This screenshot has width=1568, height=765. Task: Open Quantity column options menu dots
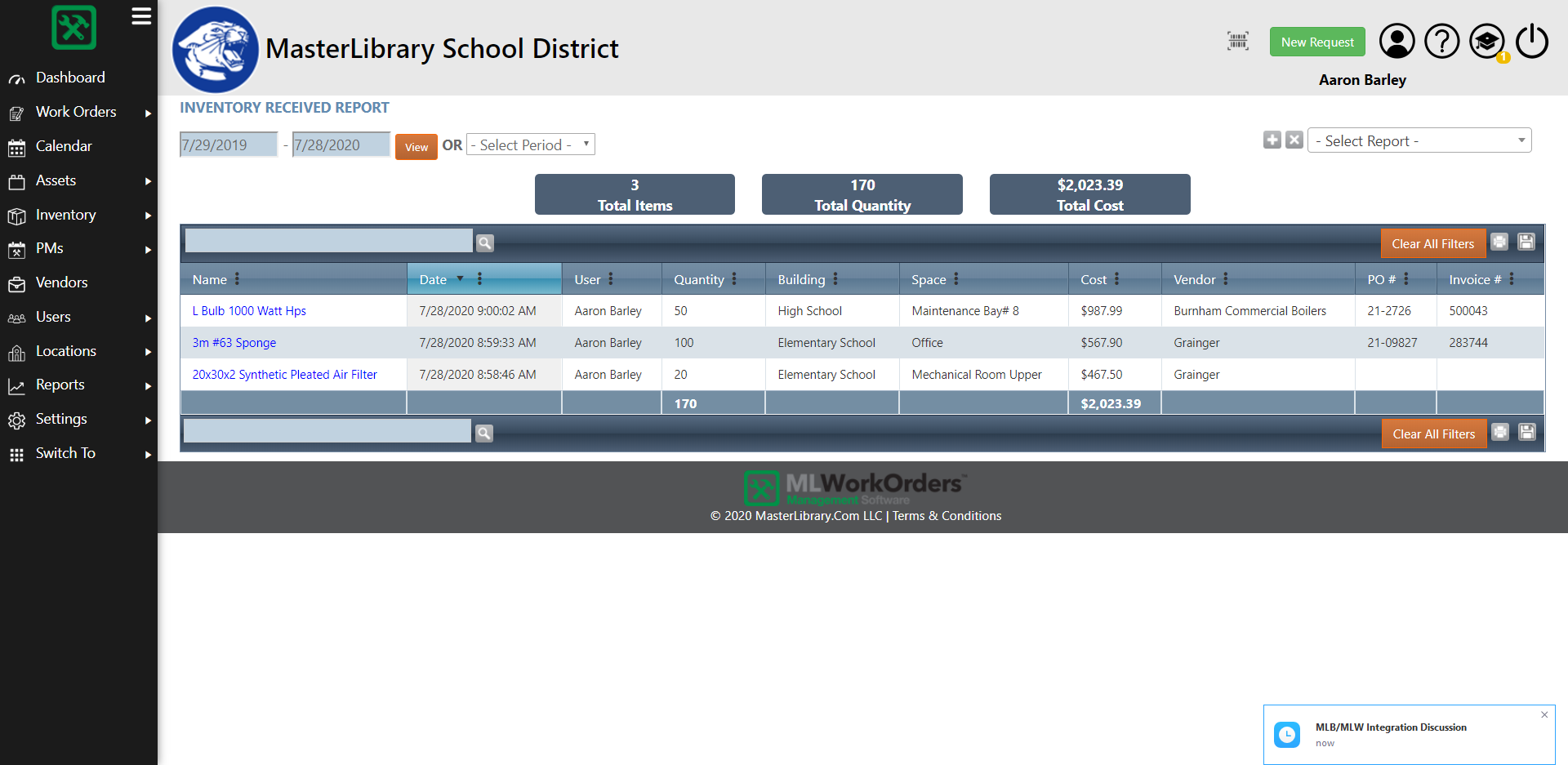(x=734, y=279)
